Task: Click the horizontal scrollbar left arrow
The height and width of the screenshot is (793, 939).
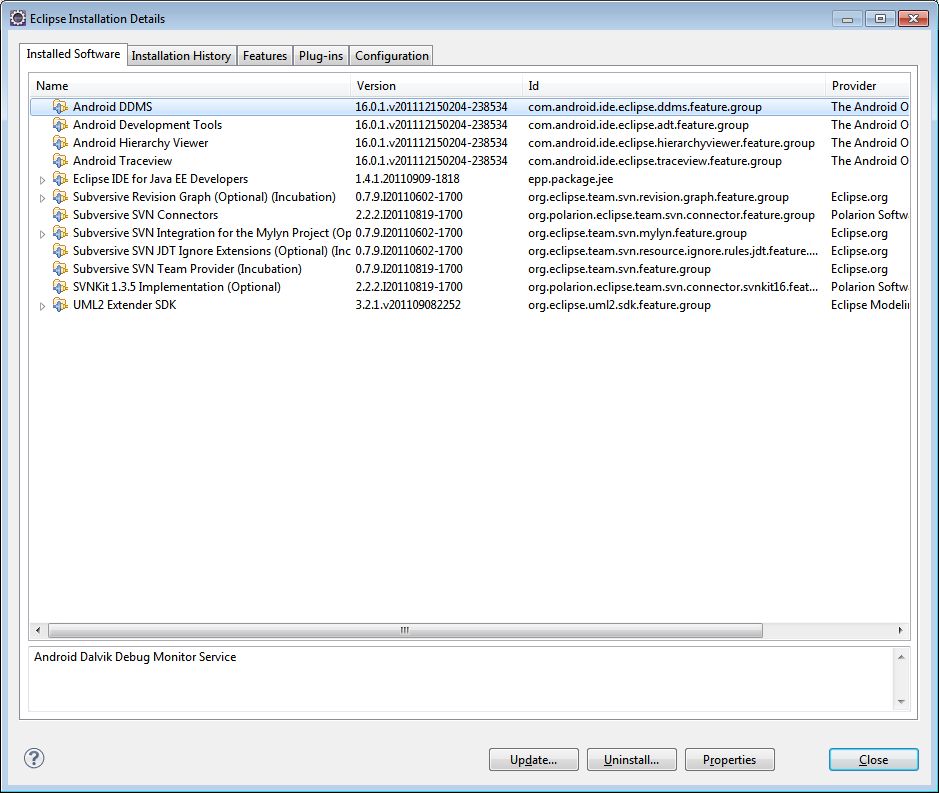Action: point(38,630)
